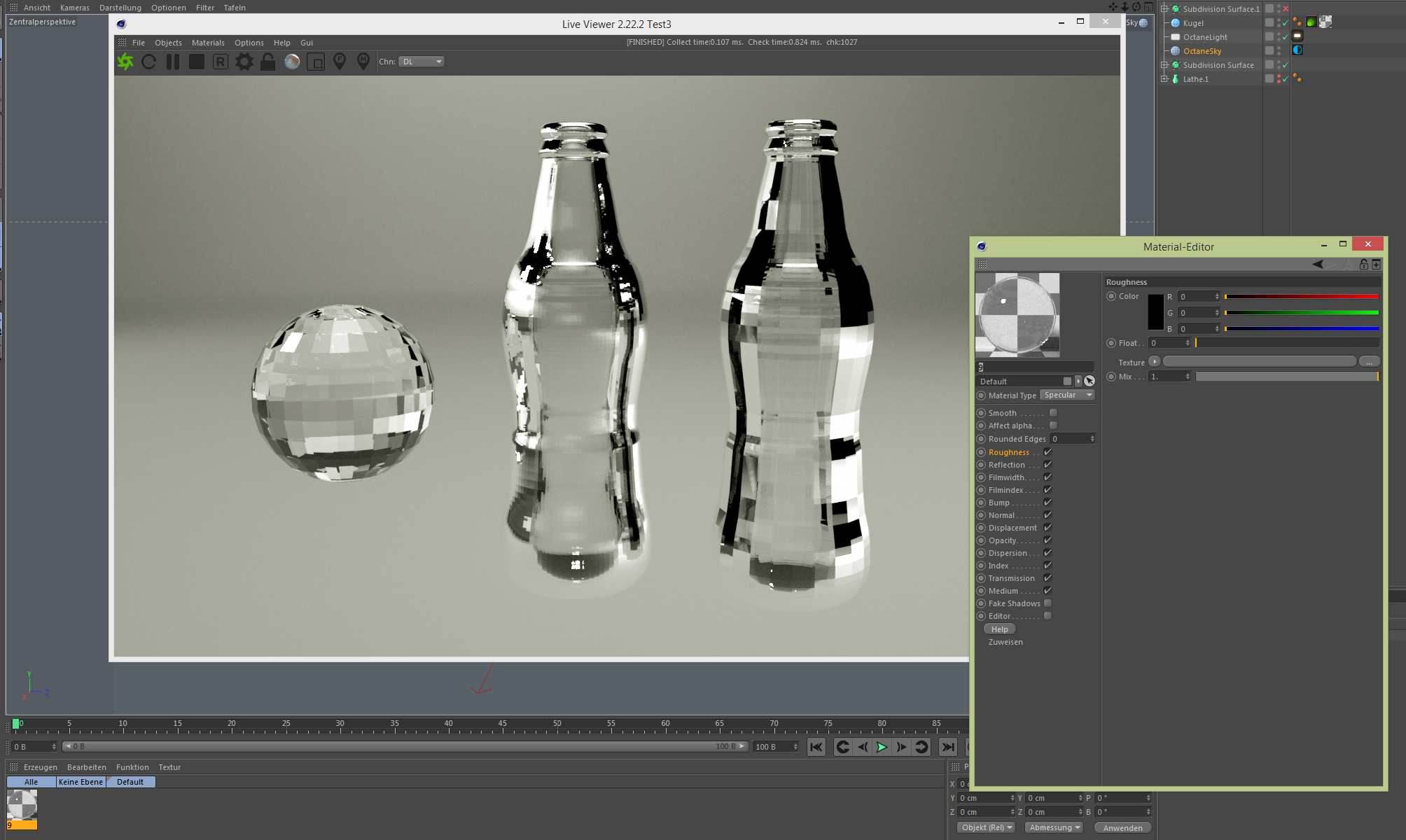Open the Objekt (Rel) dropdown

987,827
